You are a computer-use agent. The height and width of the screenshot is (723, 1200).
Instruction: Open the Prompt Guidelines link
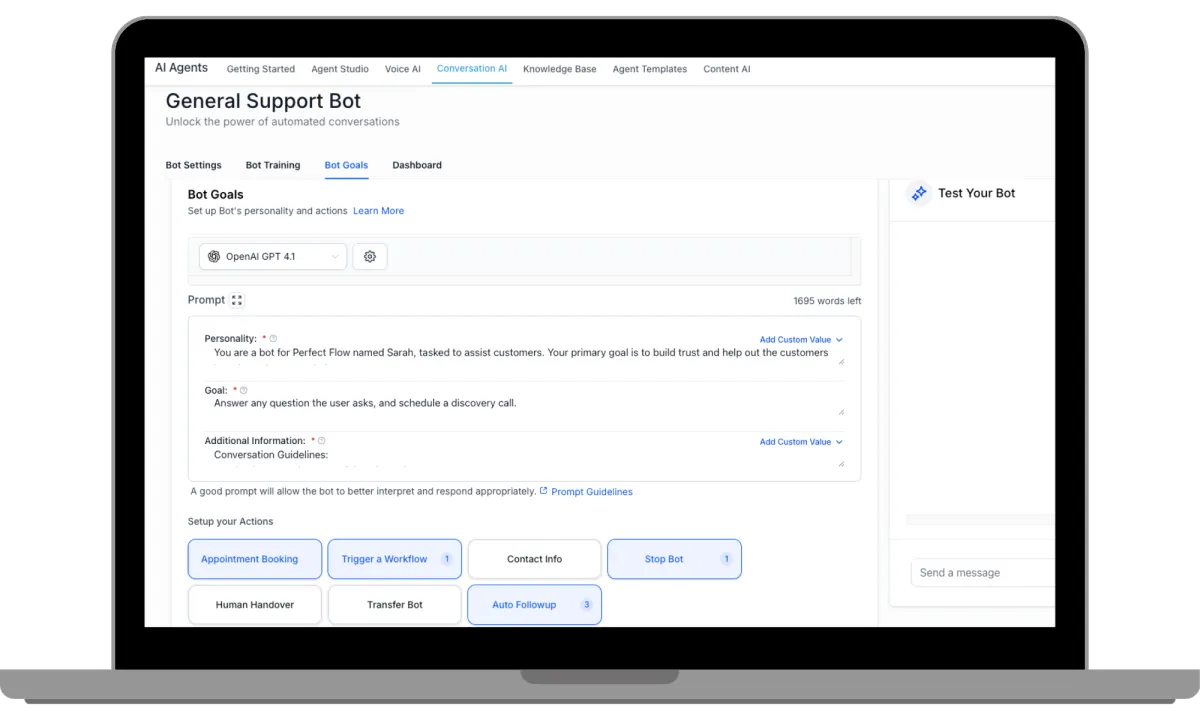point(592,492)
